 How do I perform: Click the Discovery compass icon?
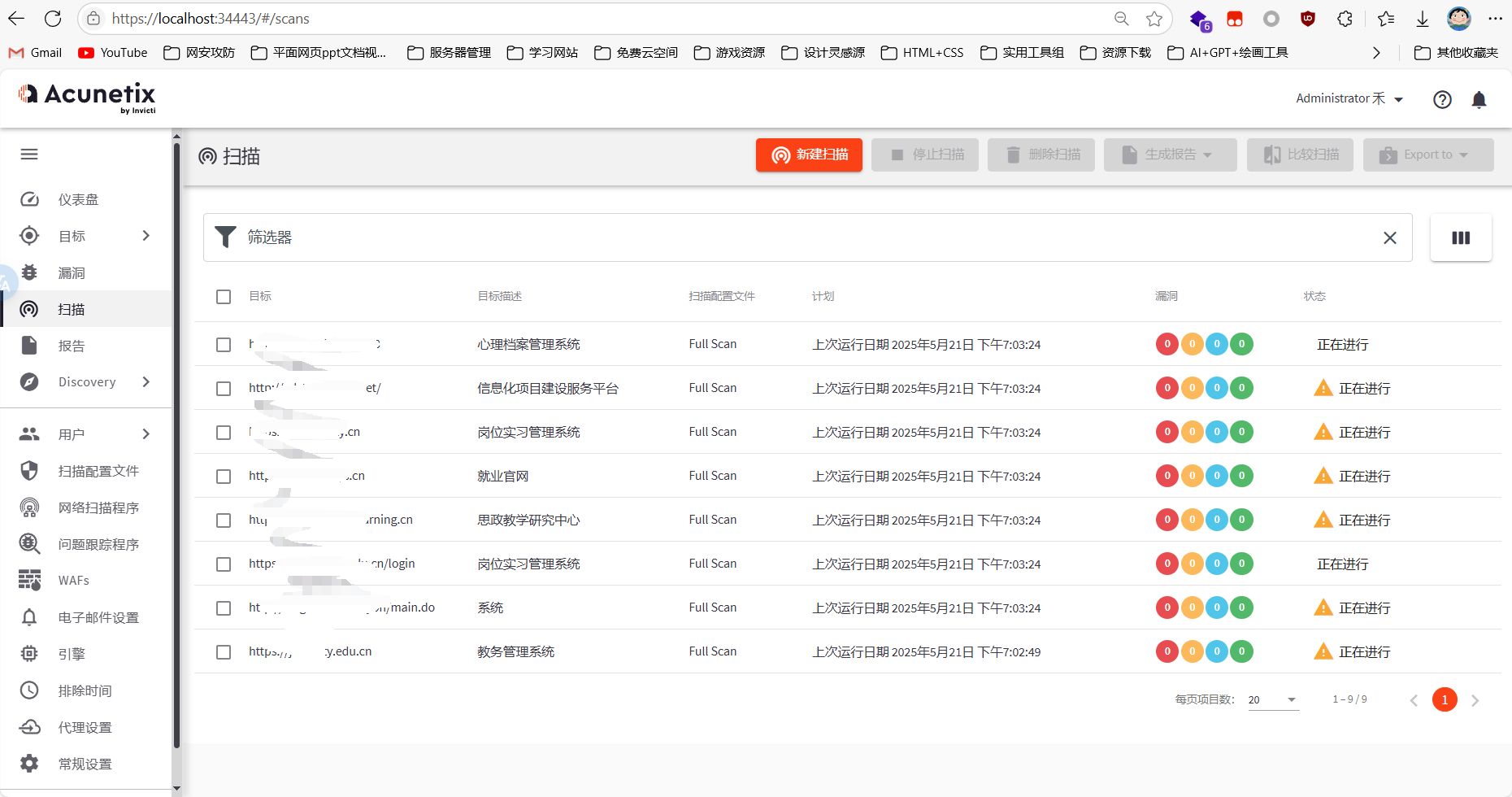coord(29,382)
